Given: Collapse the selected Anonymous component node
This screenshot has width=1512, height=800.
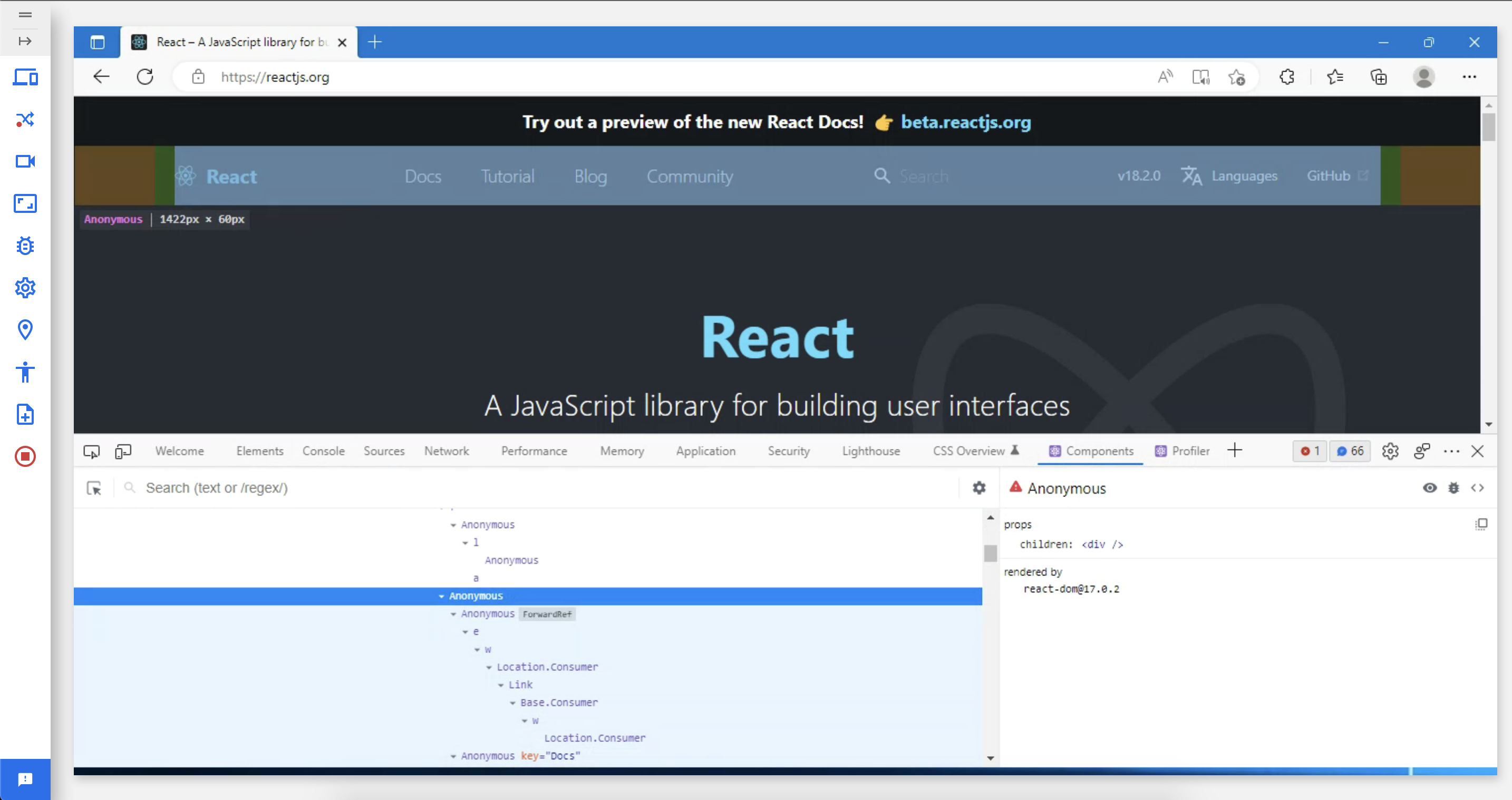Looking at the screenshot, I should pyautogui.click(x=441, y=596).
